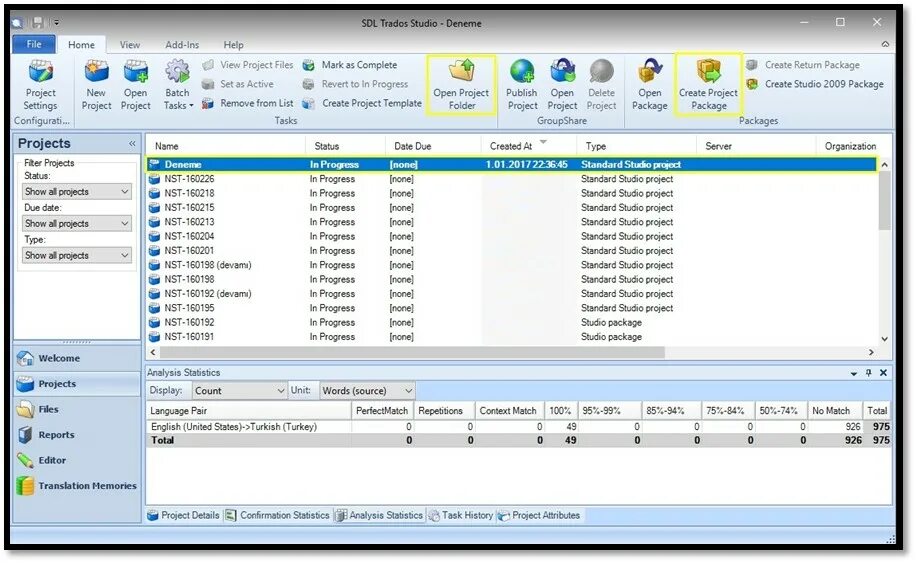Collapse the Projects navigation pane
This screenshot has width=916, height=563.
pos(132,144)
